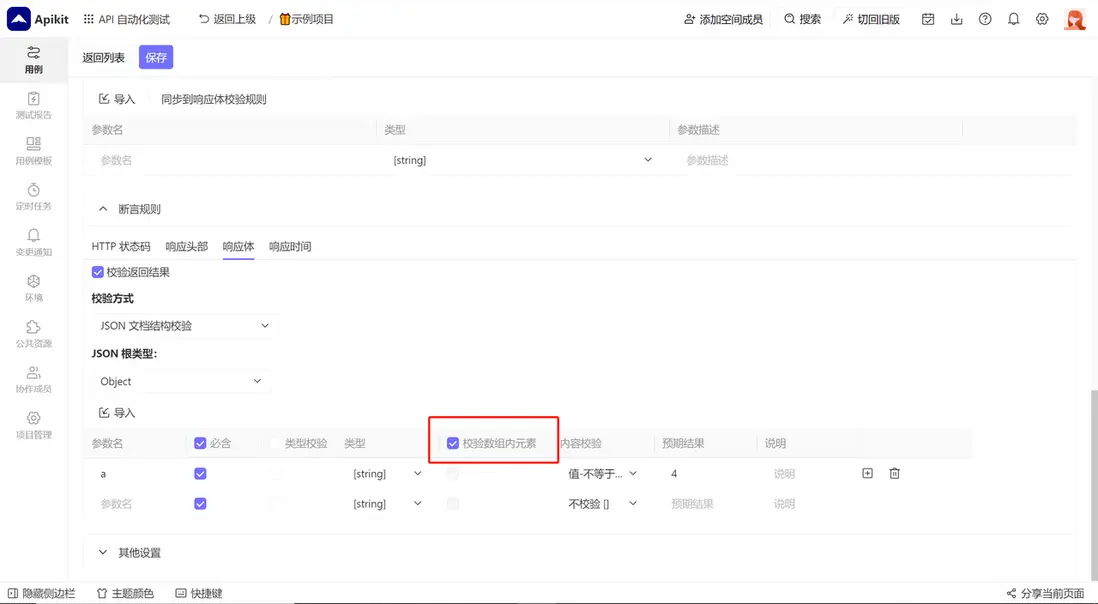The width and height of the screenshot is (1098, 604).
Task: Open JSON 文档结构校验 dropdown
Action: (184, 325)
